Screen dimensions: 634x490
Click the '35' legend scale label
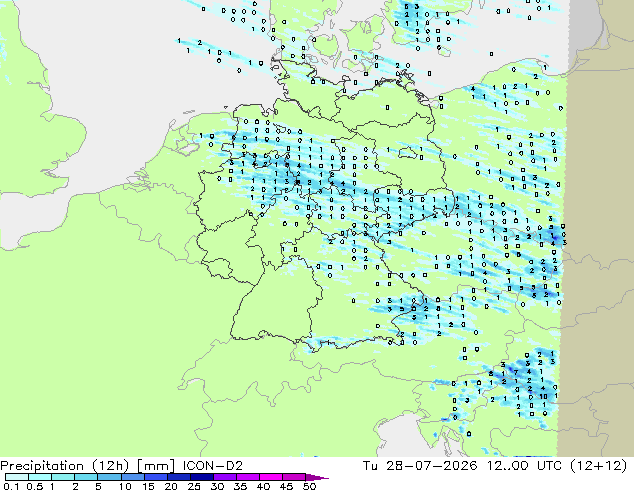240,486
